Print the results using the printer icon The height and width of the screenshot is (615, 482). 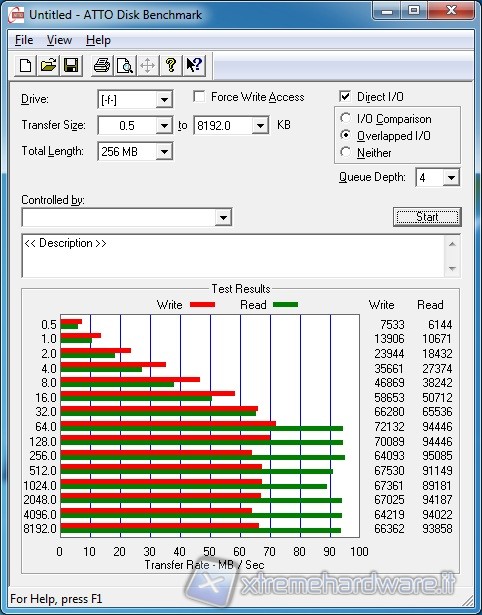[x=102, y=65]
